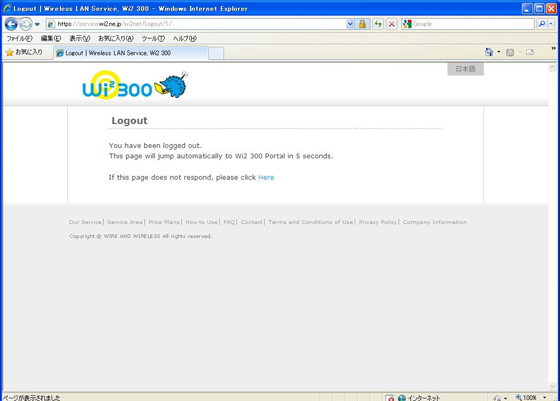Viewport: 560px width, 401px height.
Task: Expand the address bar URL history dropdown
Action: [x=350, y=24]
